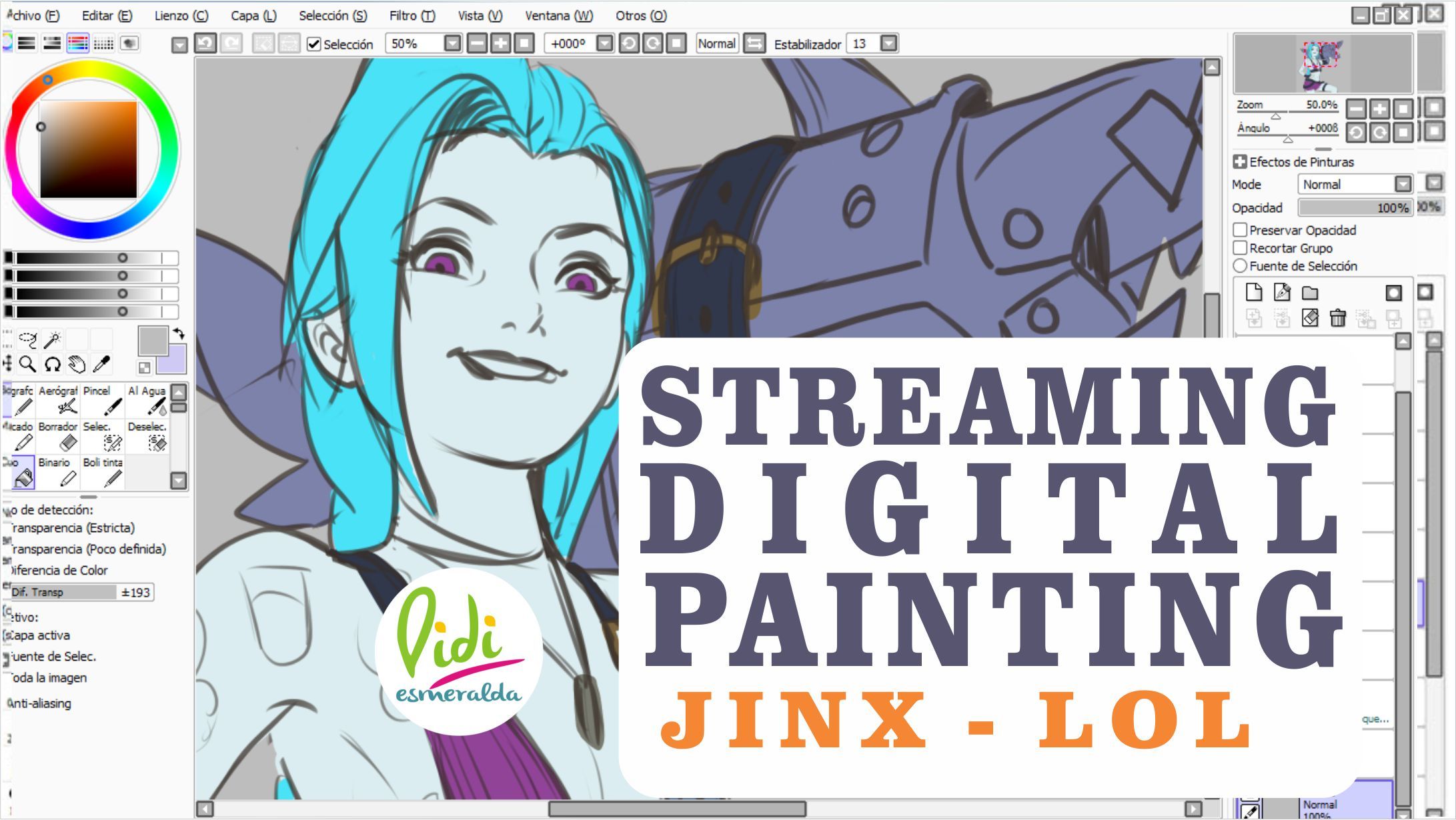The image size is (1456, 820).
Task: Open the 50% zoom dropdown
Action: (x=452, y=44)
